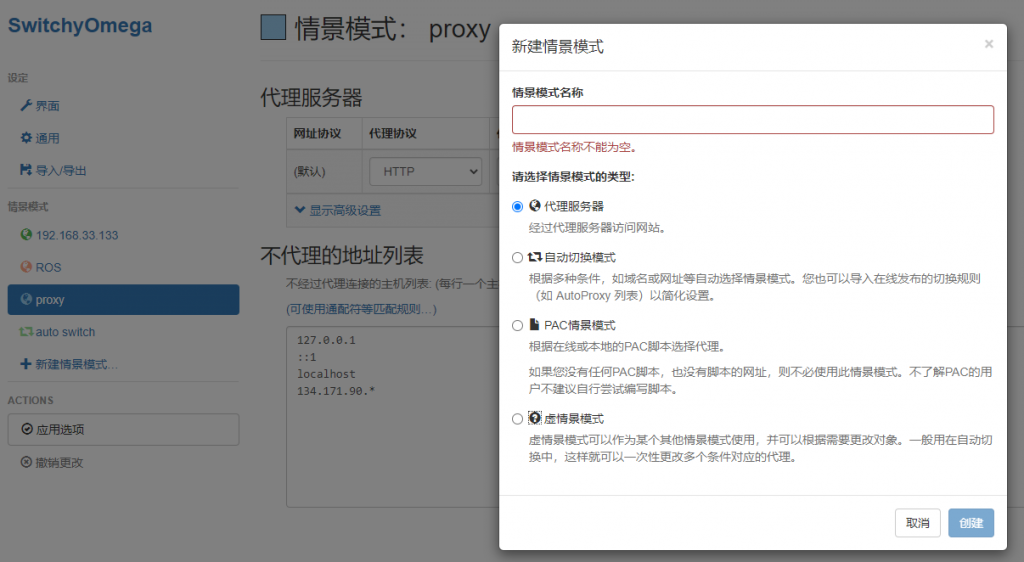
Task: Click 撤销更改 in the sidebar
Action: [x=58, y=462]
